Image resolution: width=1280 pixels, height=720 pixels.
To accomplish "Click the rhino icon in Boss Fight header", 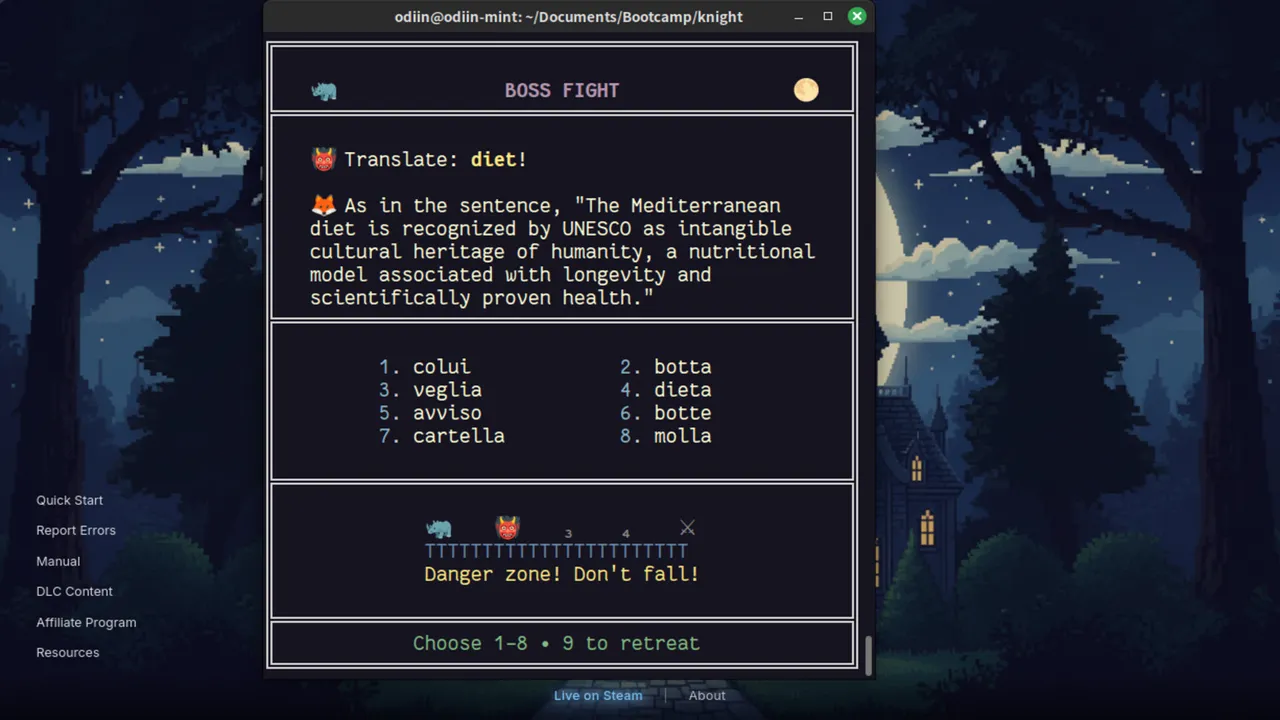I will [x=324, y=91].
